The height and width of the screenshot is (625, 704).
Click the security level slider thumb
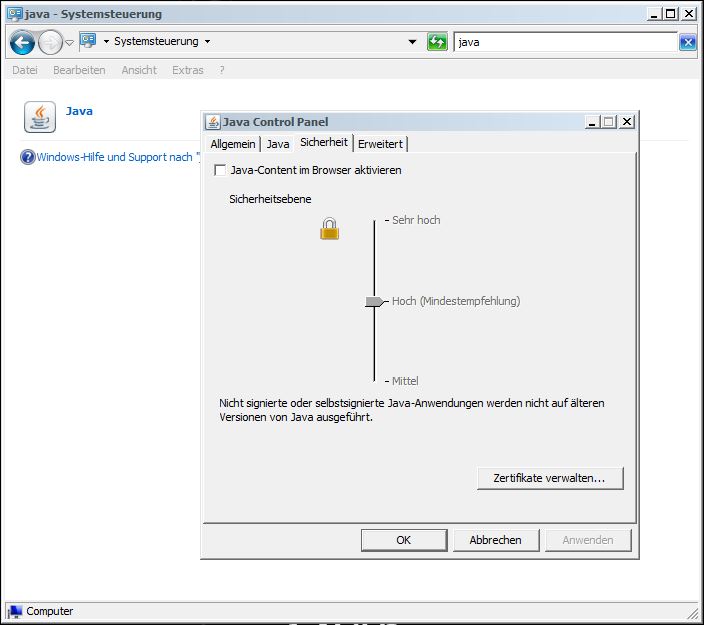tap(374, 301)
